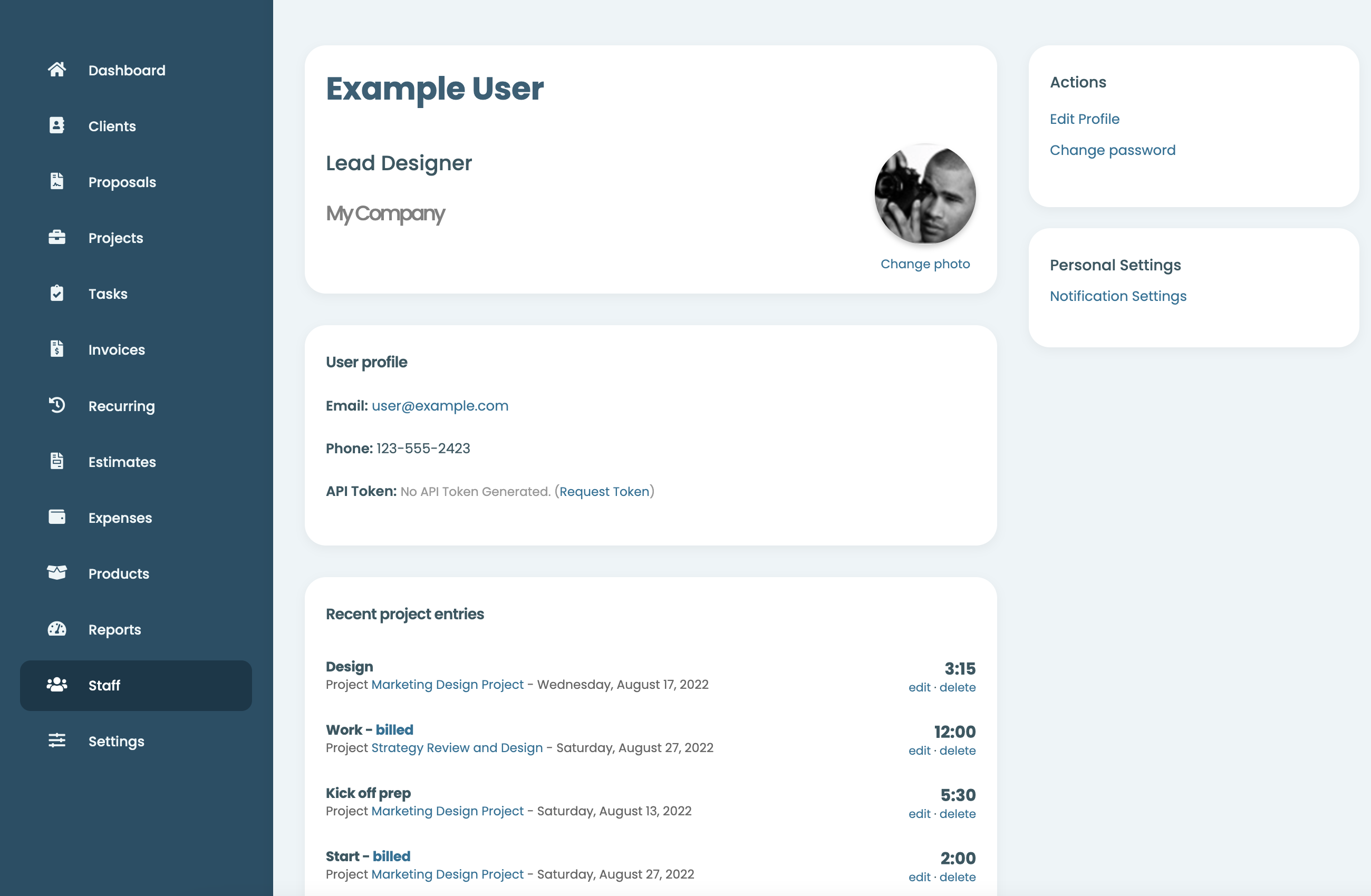Click the Products open box icon
Screen dimensions: 1371x896
[x=56, y=573]
